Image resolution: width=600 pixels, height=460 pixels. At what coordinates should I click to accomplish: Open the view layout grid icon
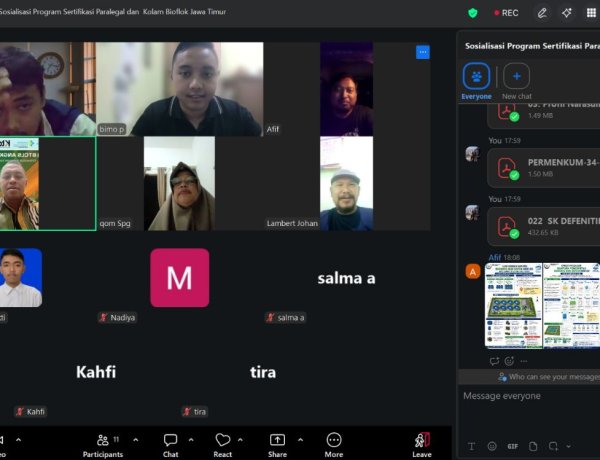pyautogui.click(x=592, y=13)
